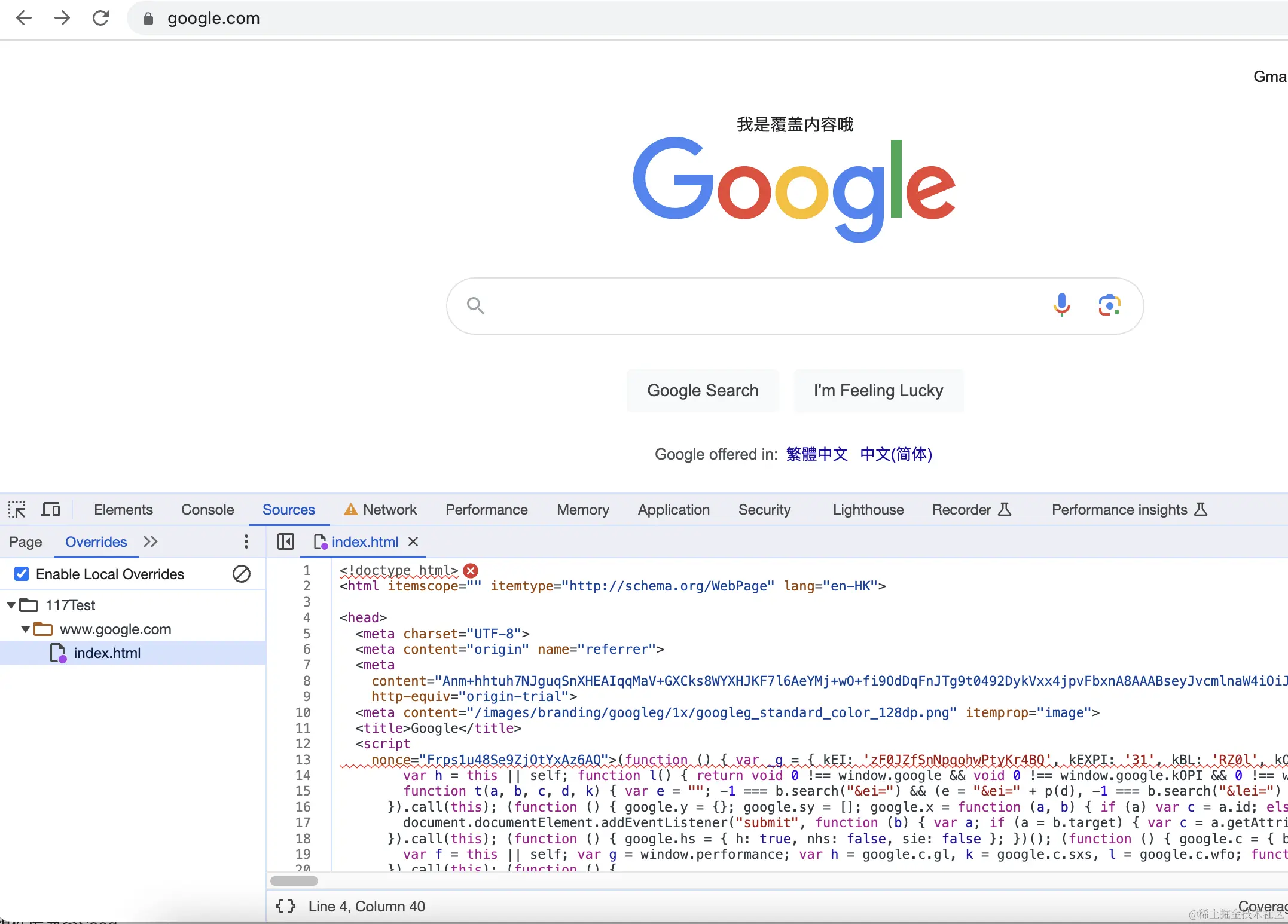Click the 繁體中文 language link
This screenshot has height=924, width=1288.
[x=816, y=454]
